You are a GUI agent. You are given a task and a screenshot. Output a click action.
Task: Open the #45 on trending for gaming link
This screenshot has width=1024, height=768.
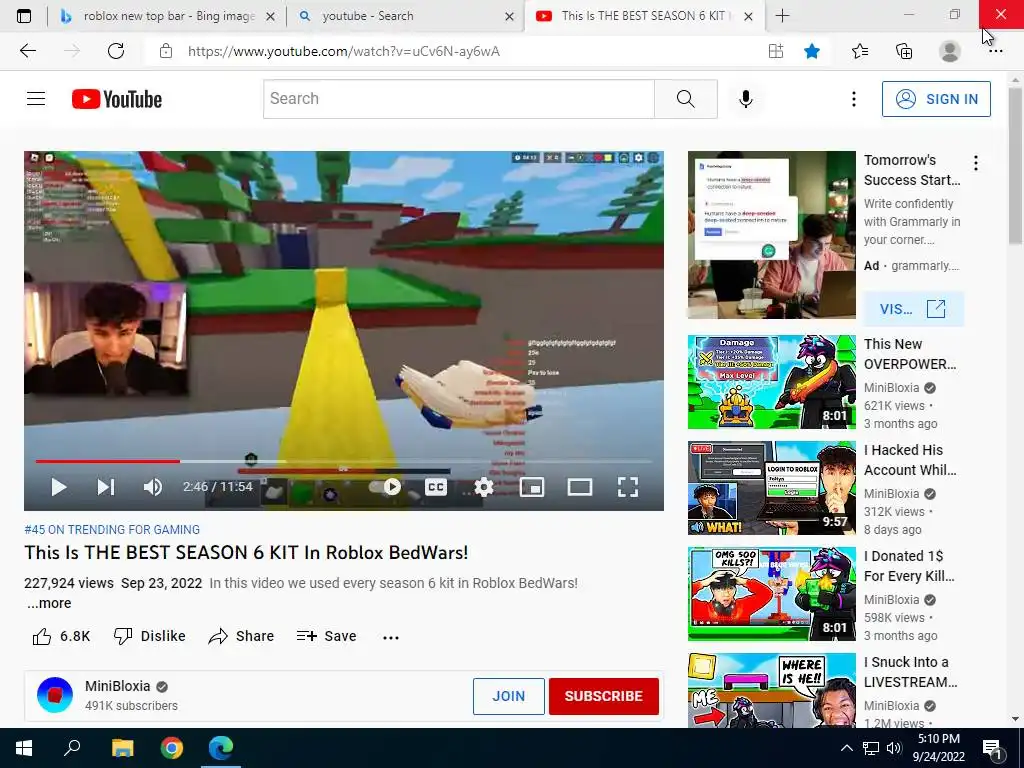point(112,530)
